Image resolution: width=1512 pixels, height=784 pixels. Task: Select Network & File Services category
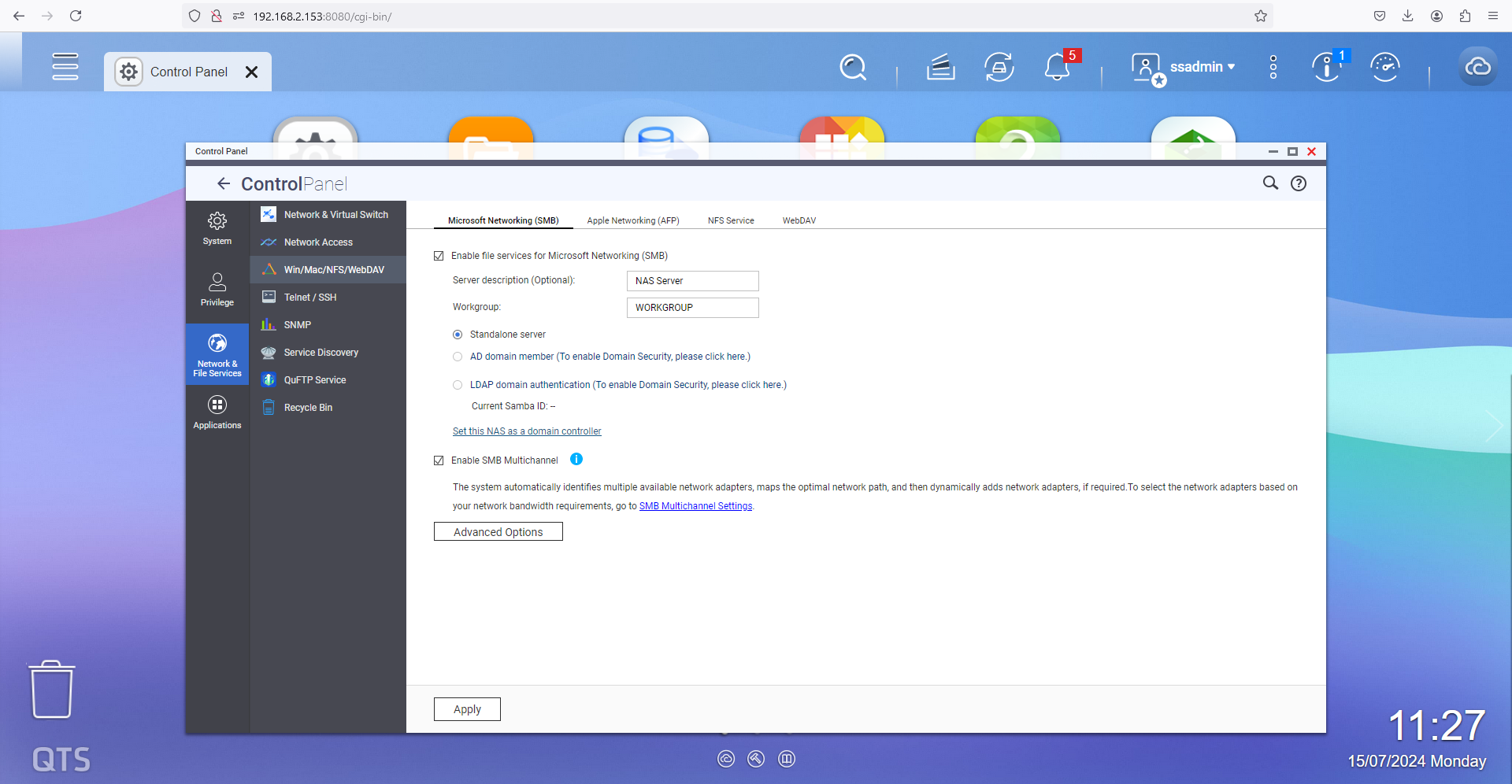pos(217,355)
